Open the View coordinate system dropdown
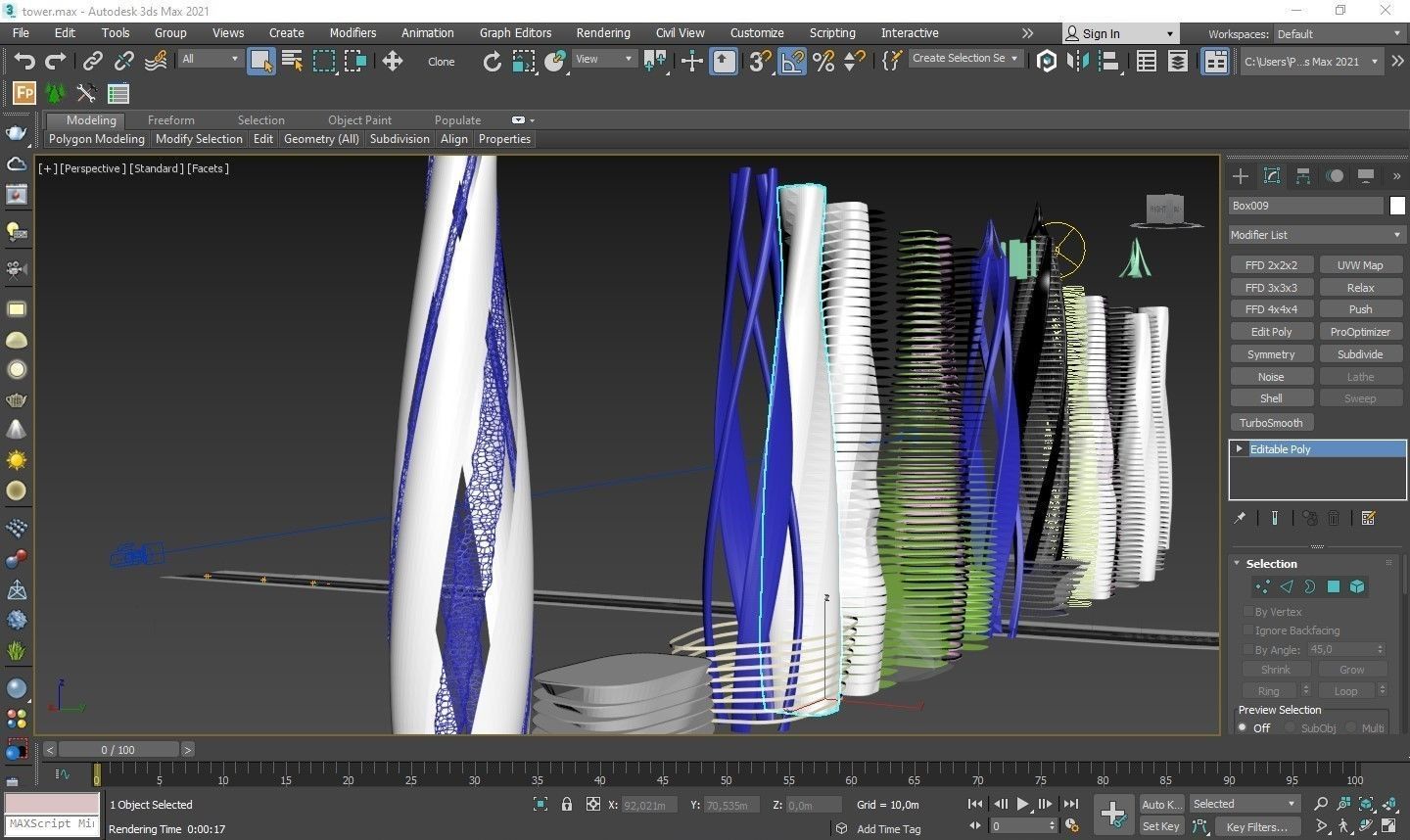 603,59
